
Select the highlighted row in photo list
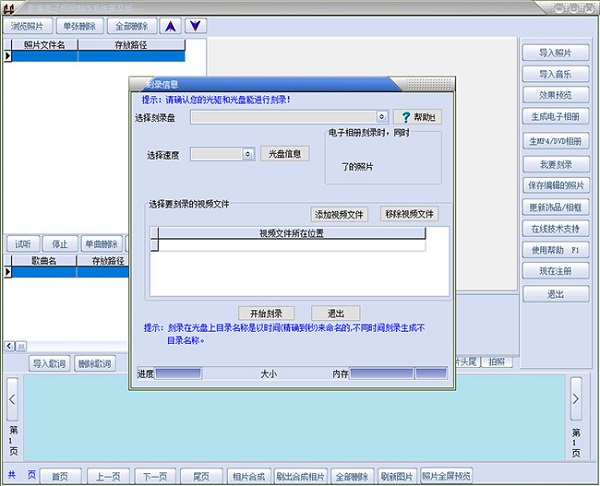pyautogui.click(x=98, y=56)
